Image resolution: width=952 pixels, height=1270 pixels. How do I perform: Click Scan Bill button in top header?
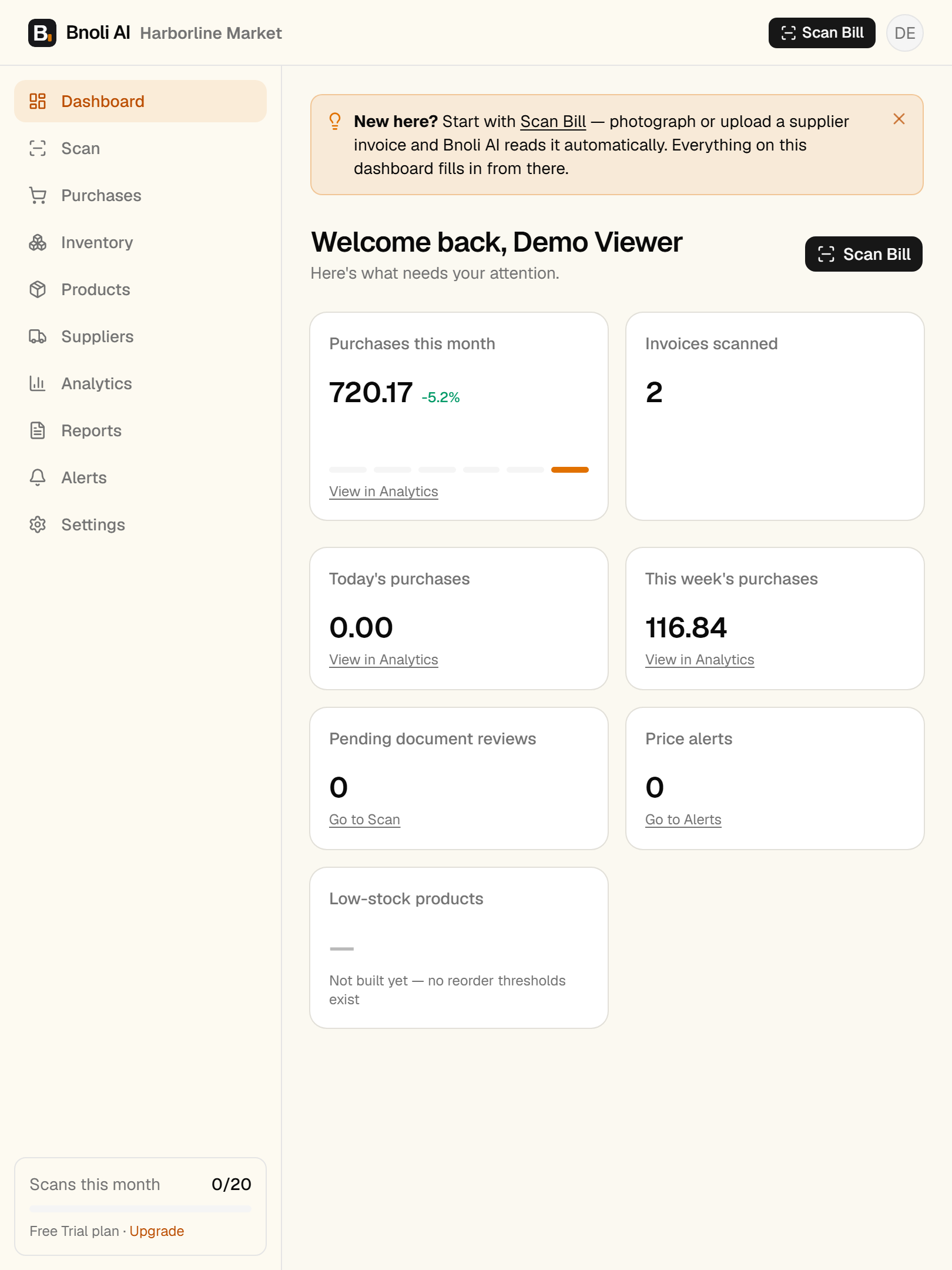(822, 33)
